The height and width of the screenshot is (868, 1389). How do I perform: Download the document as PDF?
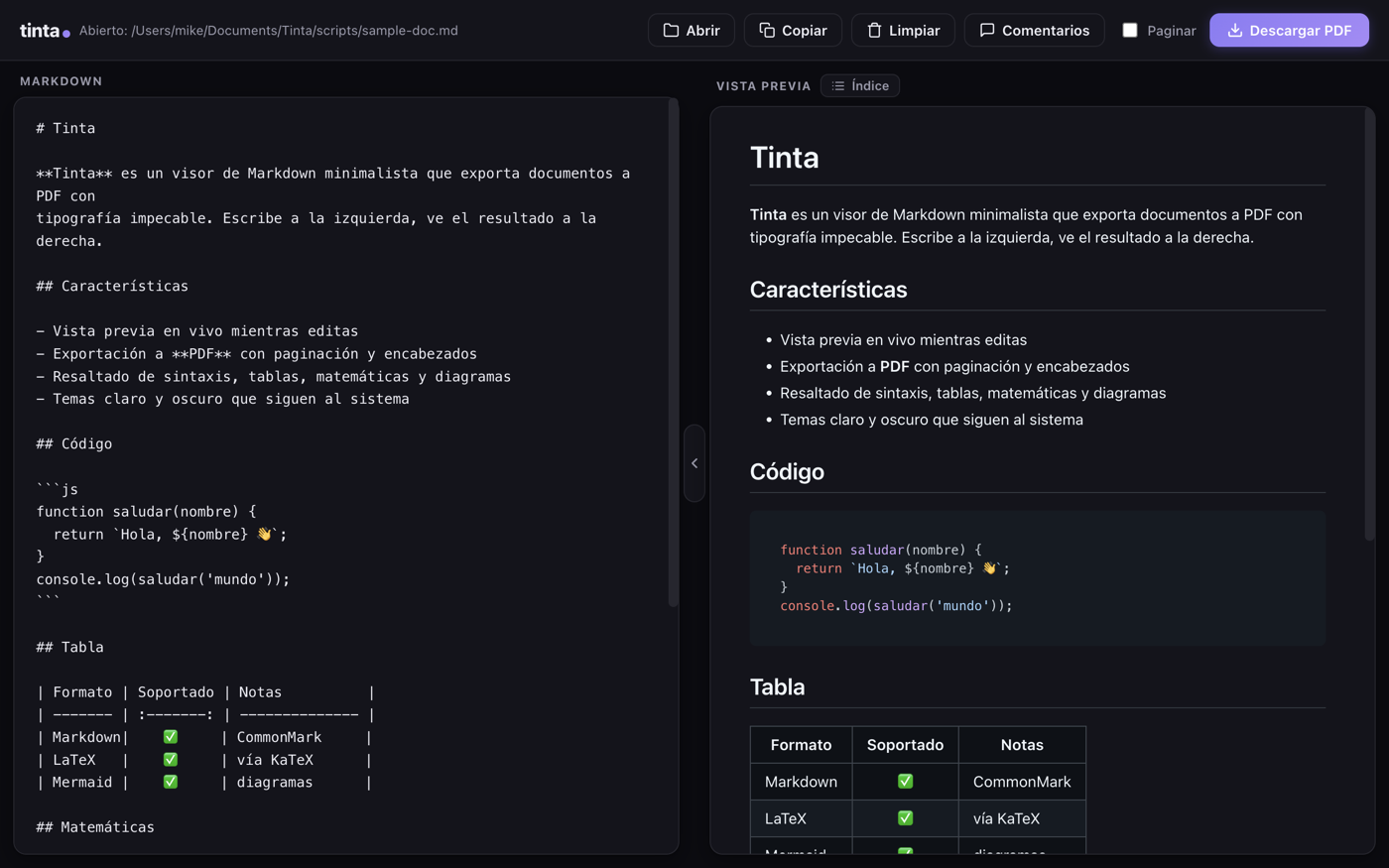click(x=1289, y=31)
